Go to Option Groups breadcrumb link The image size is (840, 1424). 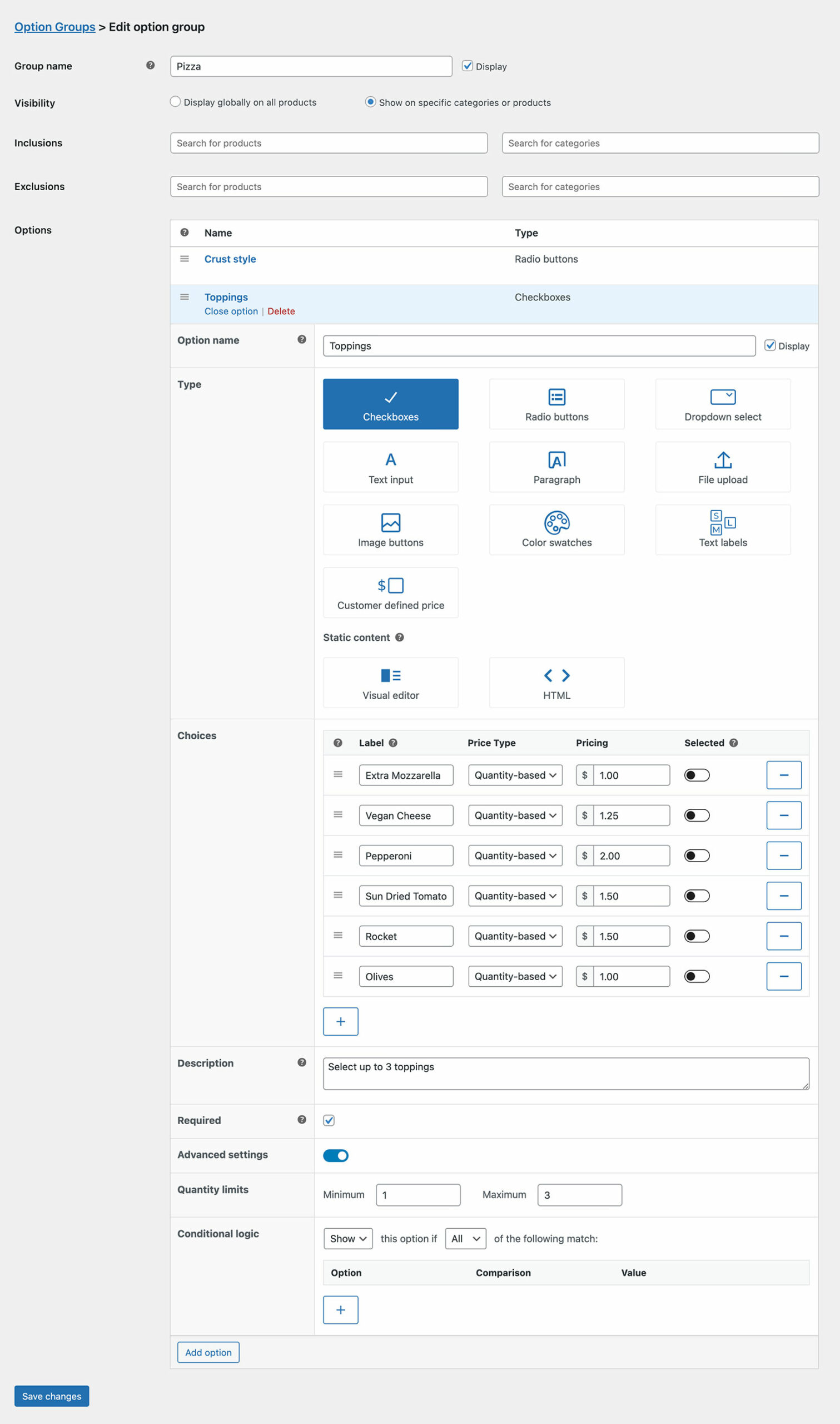pyautogui.click(x=55, y=27)
